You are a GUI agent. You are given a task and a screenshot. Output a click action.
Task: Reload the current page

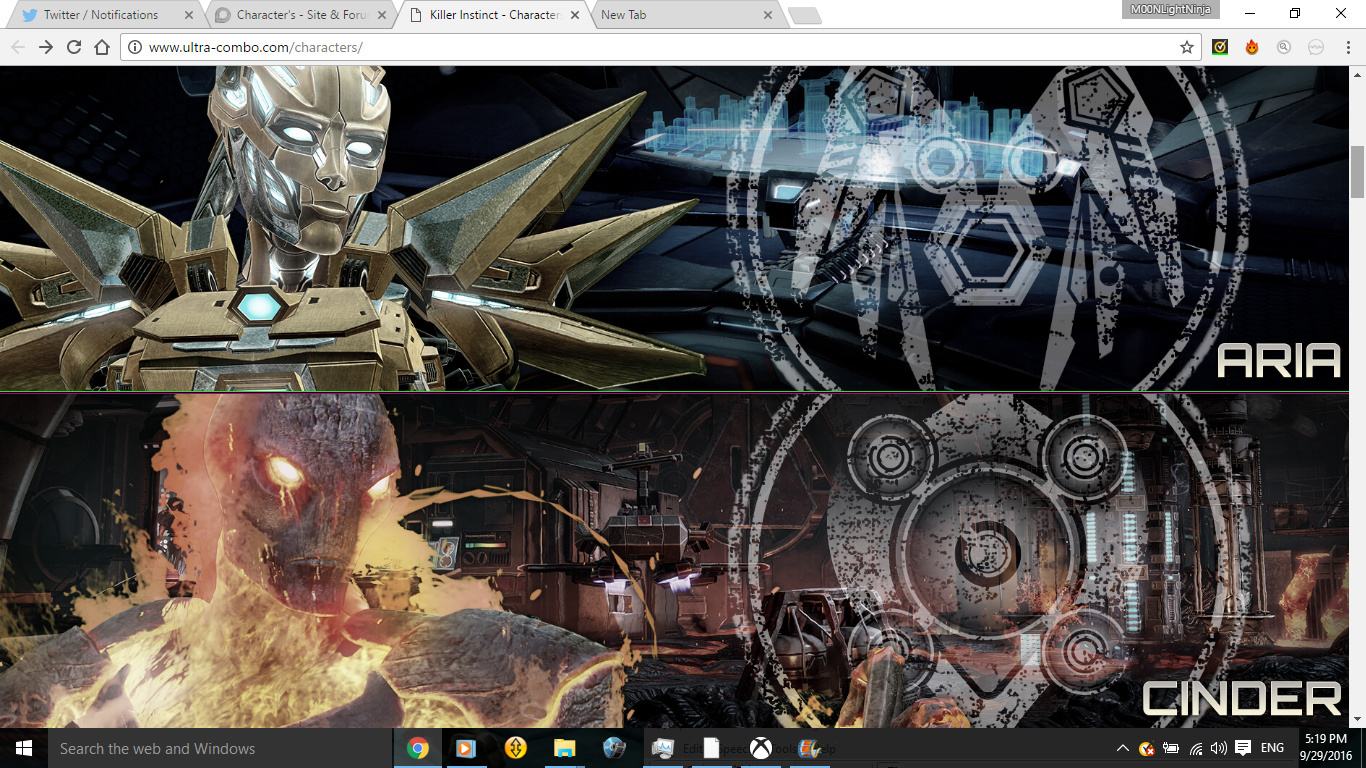73,47
